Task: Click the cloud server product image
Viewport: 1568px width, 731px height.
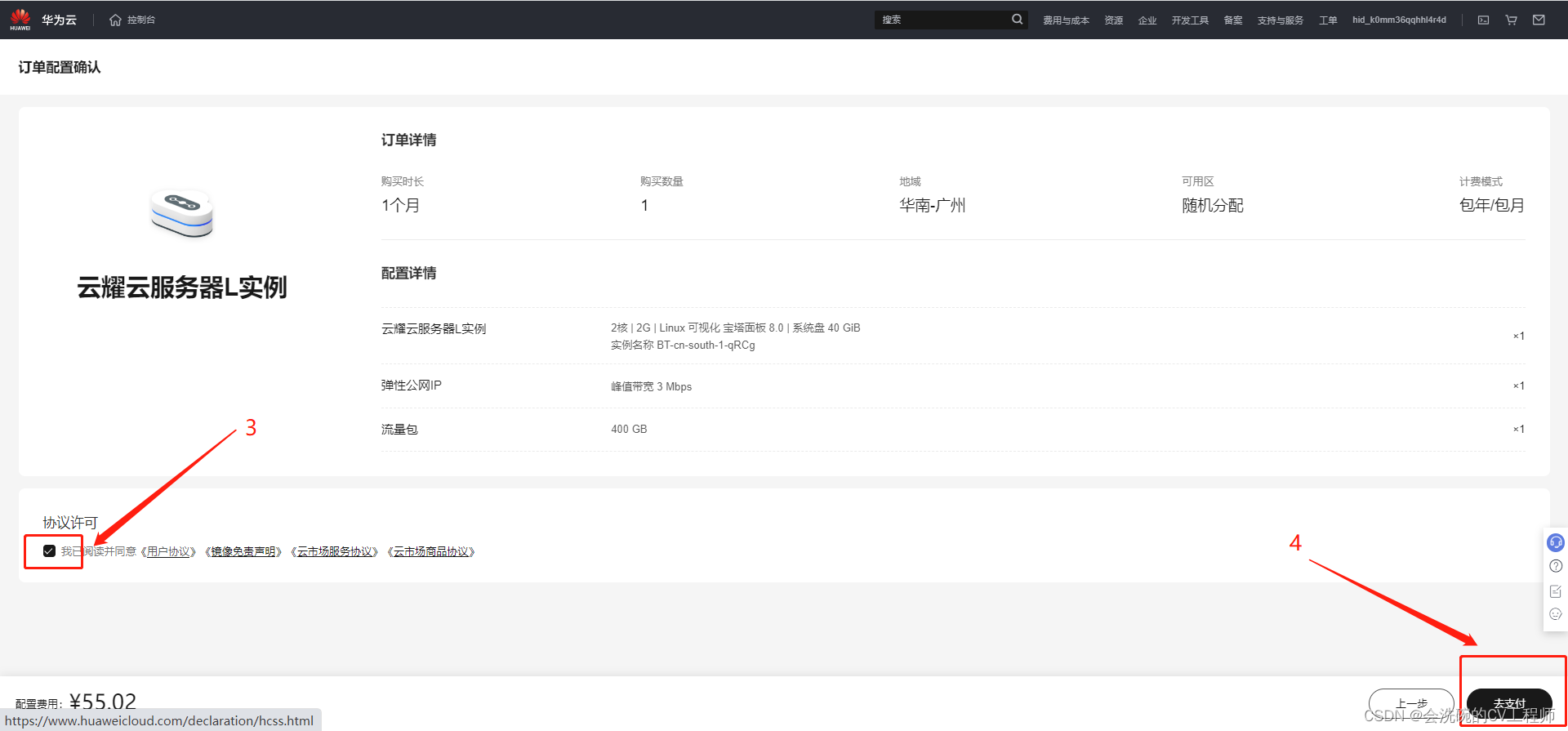Action: (x=182, y=213)
